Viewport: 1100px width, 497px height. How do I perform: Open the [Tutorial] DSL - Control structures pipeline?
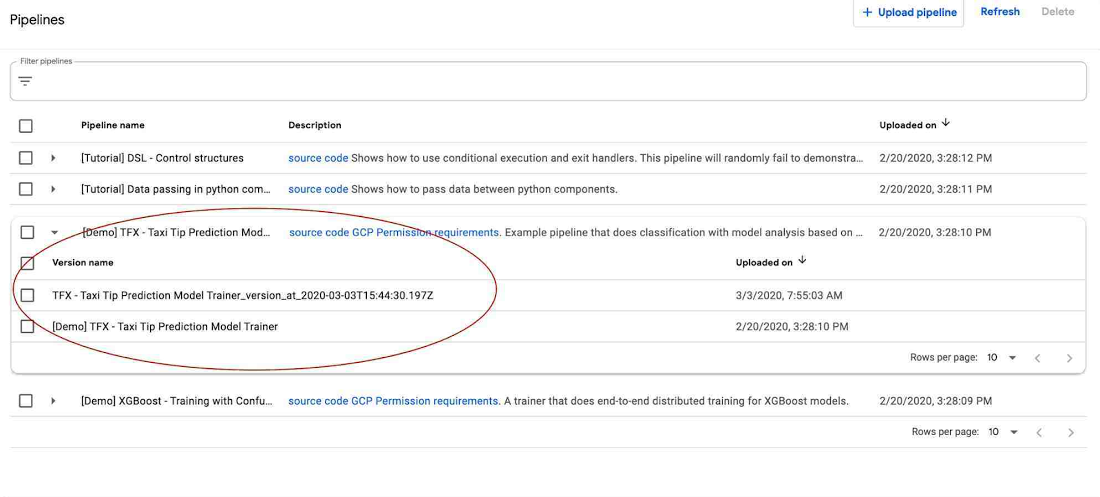(x=163, y=158)
